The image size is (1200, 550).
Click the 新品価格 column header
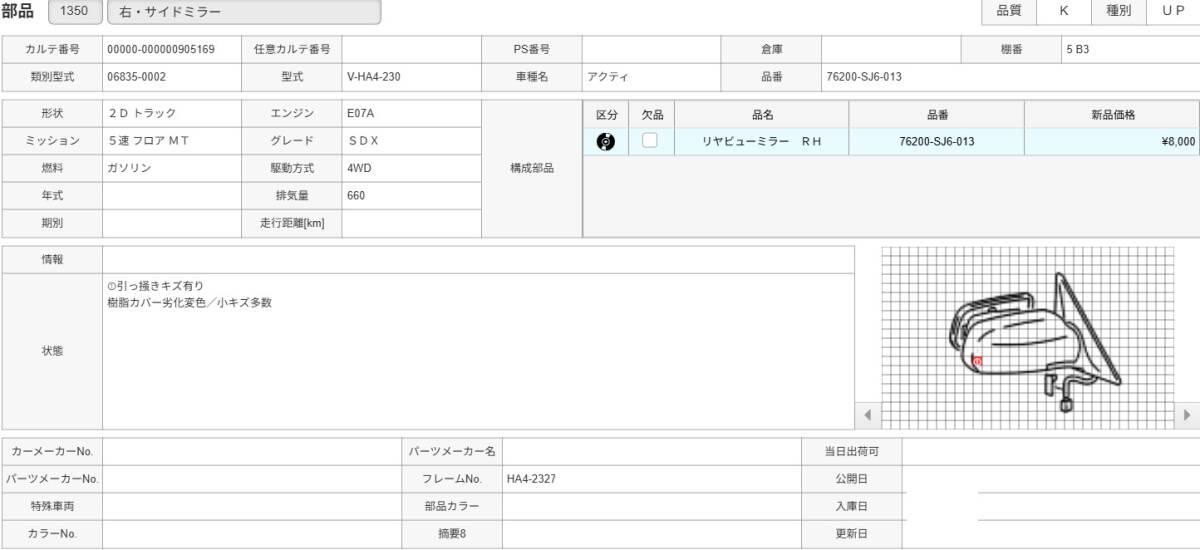coord(1112,115)
